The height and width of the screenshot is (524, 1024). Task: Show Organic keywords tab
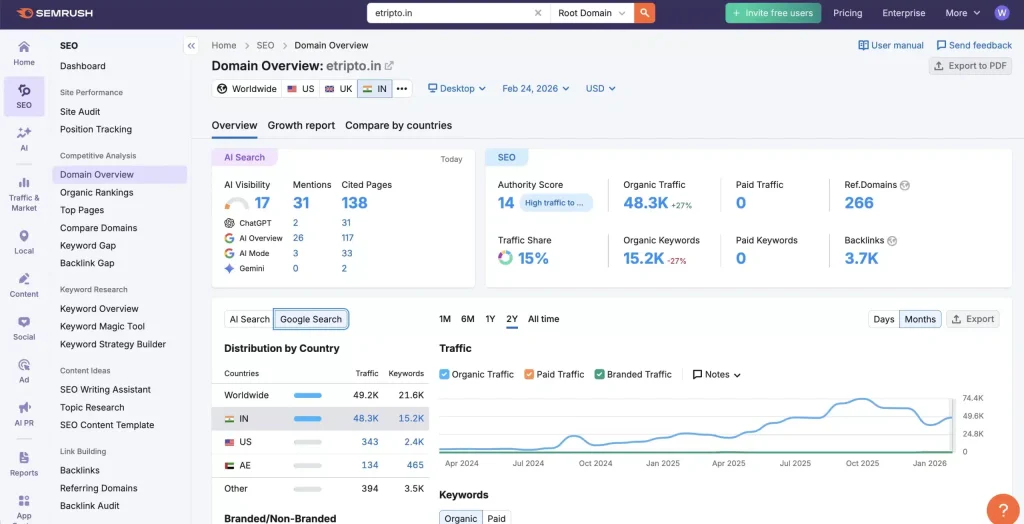point(461,518)
